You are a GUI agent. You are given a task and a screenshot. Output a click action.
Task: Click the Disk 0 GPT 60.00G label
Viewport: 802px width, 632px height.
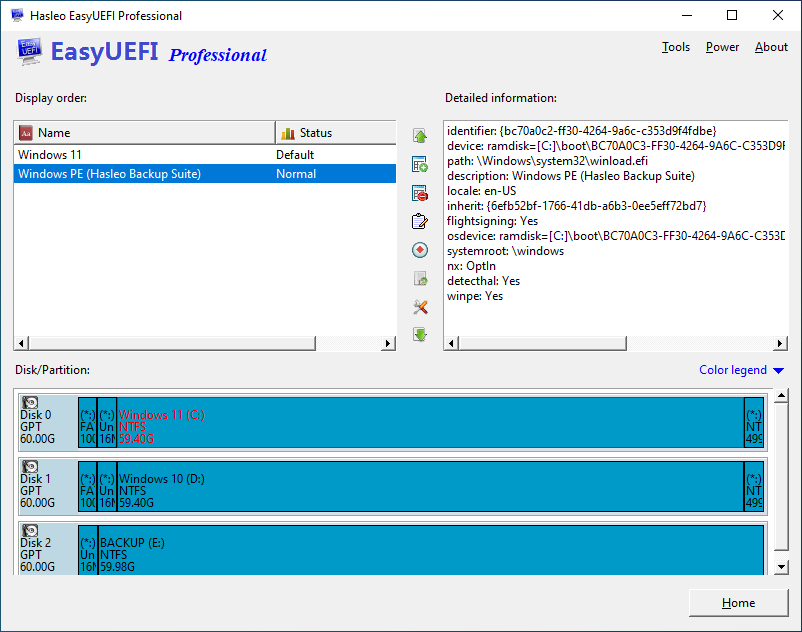37,427
